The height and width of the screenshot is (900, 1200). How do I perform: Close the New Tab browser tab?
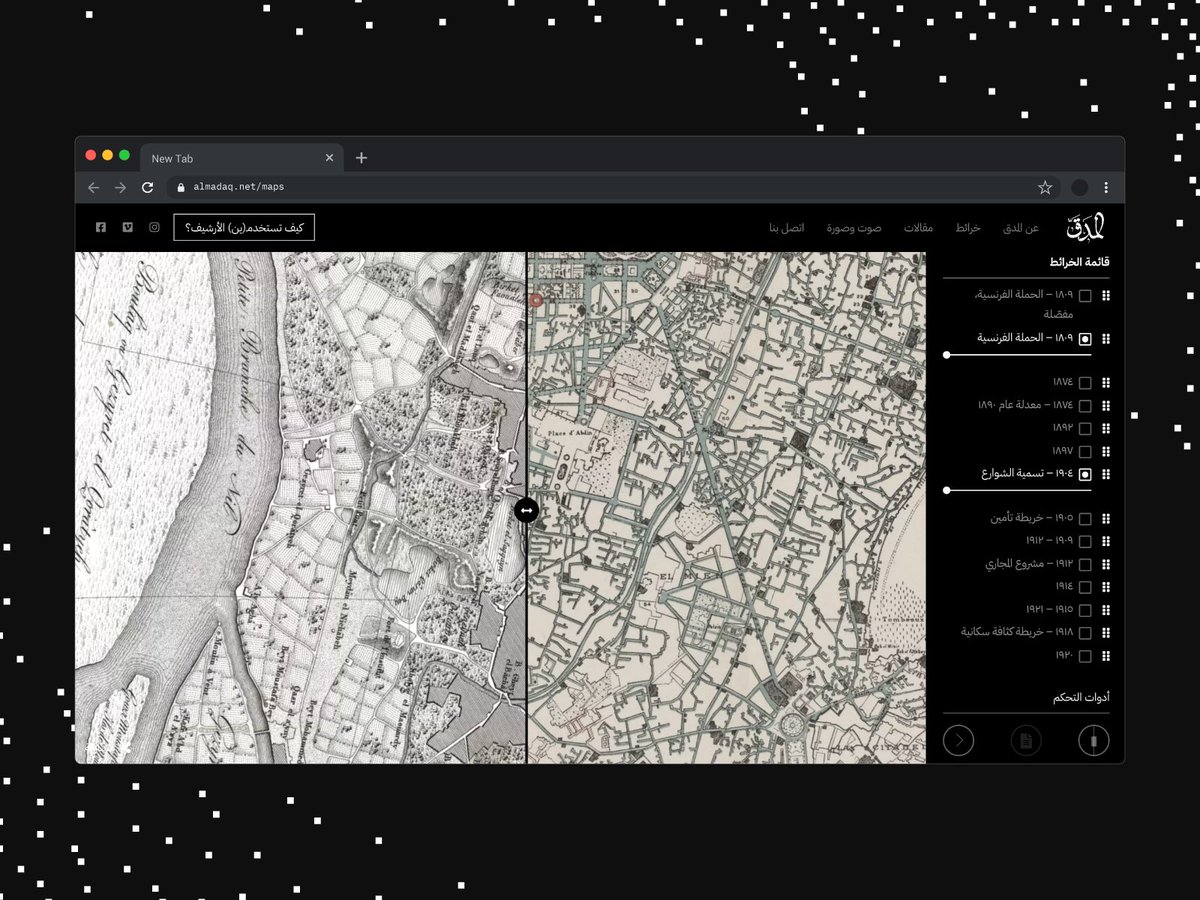click(x=329, y=158)
